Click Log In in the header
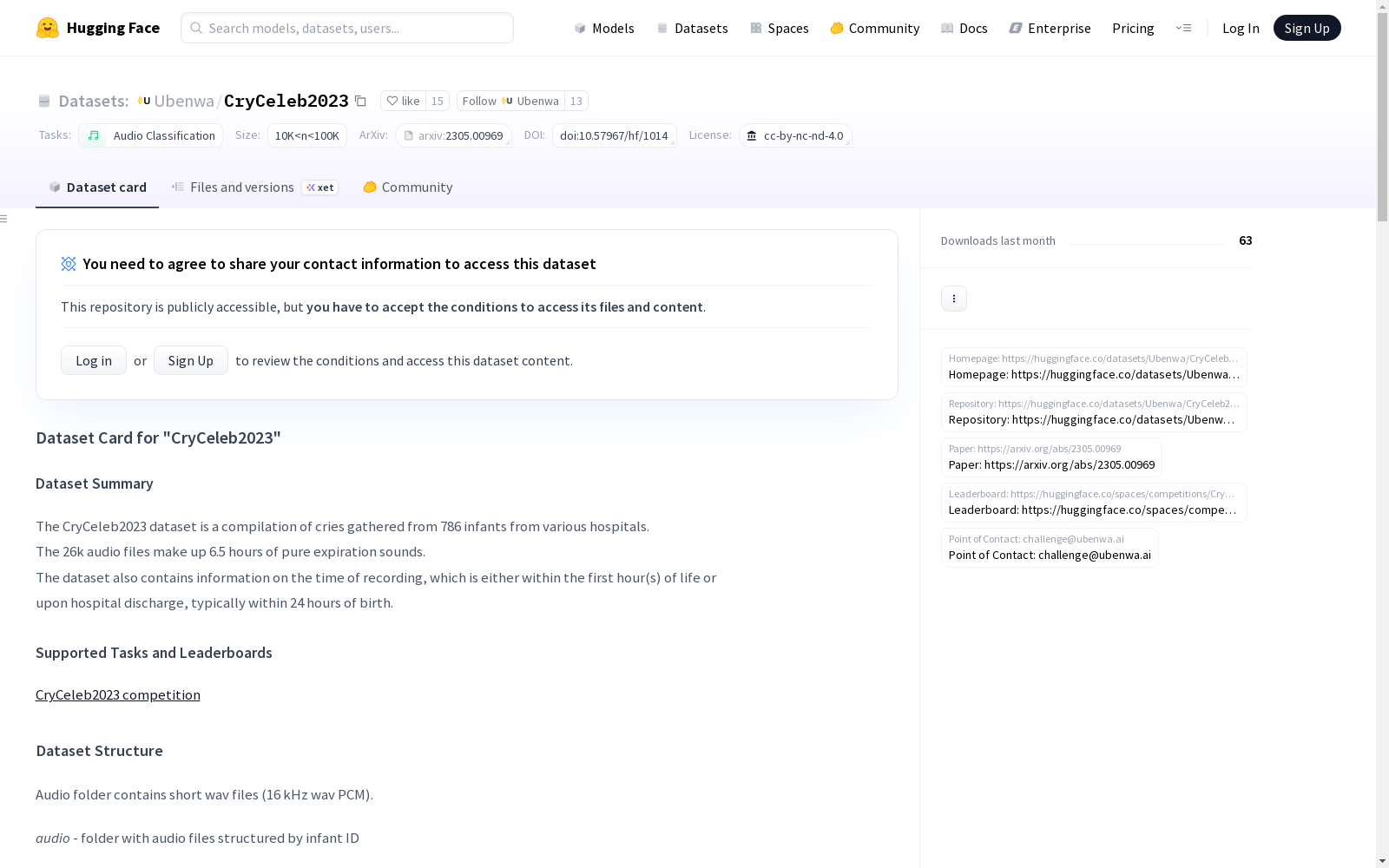1389x868 pixels. tap(1241, 28)
